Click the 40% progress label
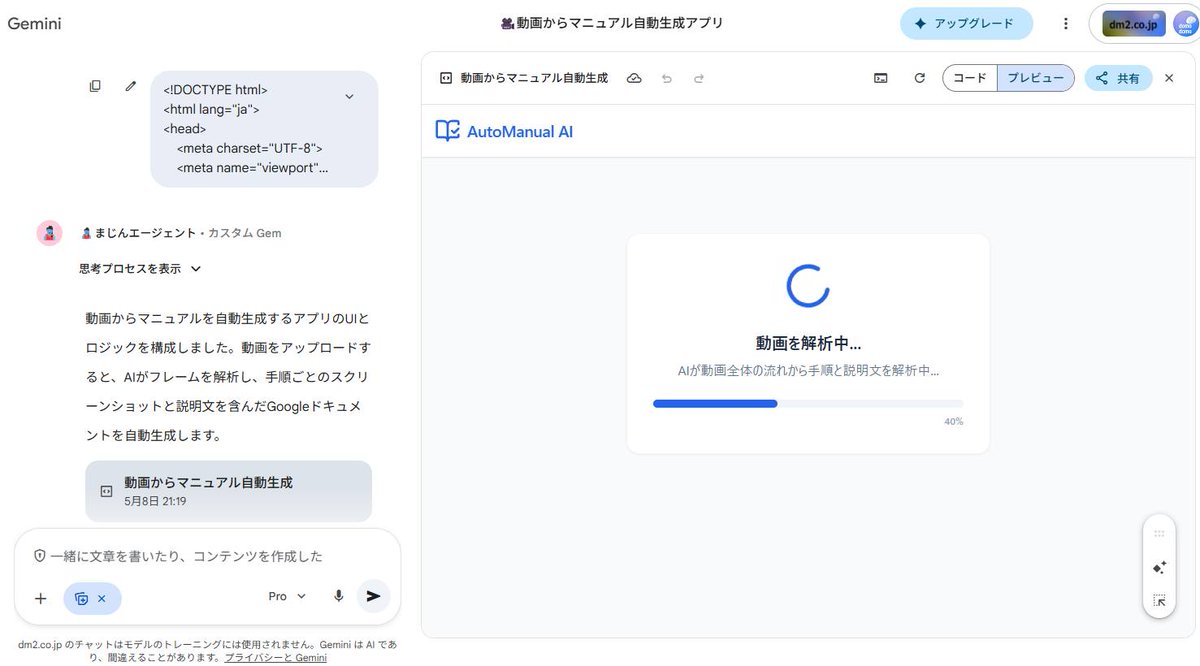This screenshot has height=666, width=1200. click(x=953, y=422)
